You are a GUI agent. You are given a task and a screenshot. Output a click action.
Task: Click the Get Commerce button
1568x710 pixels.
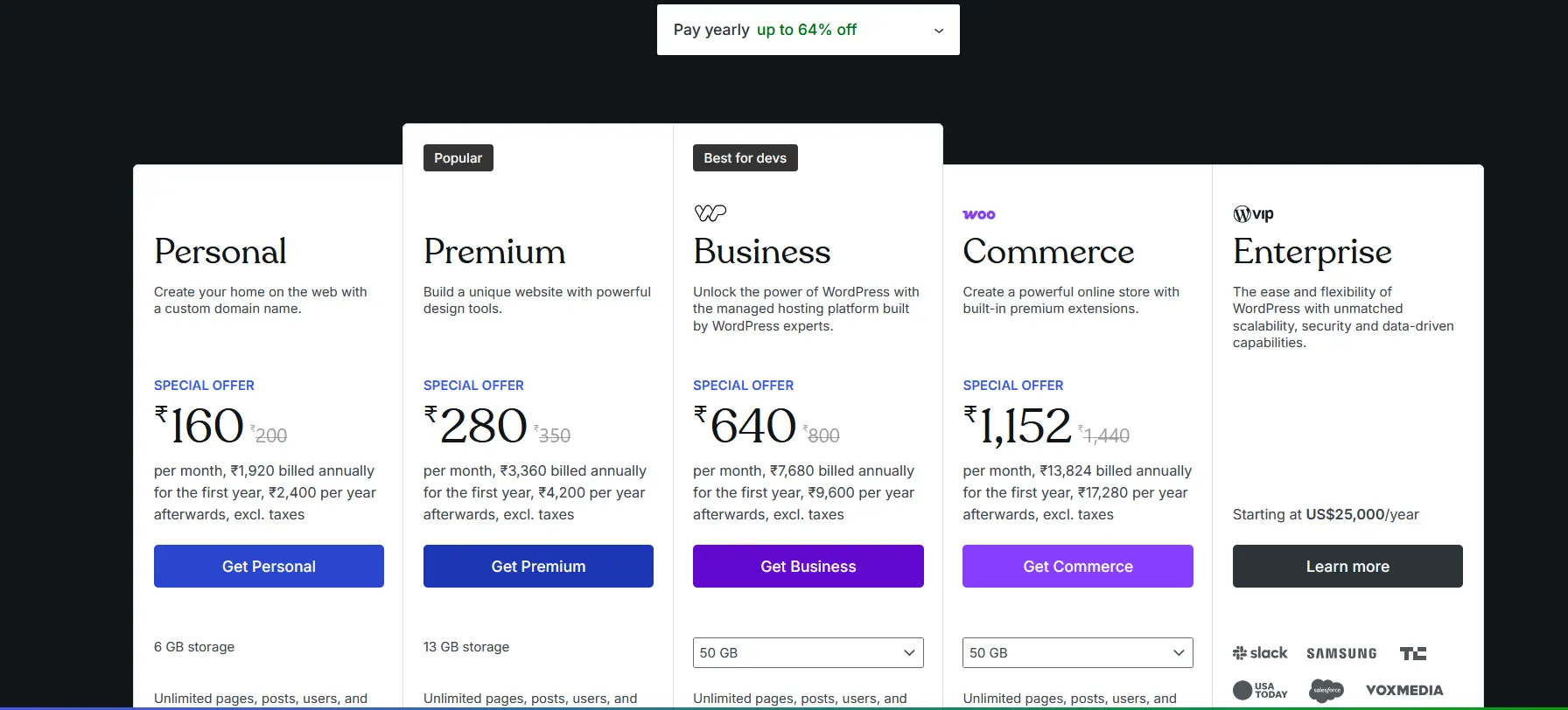pyautogui.click(x=1078, y=567)
